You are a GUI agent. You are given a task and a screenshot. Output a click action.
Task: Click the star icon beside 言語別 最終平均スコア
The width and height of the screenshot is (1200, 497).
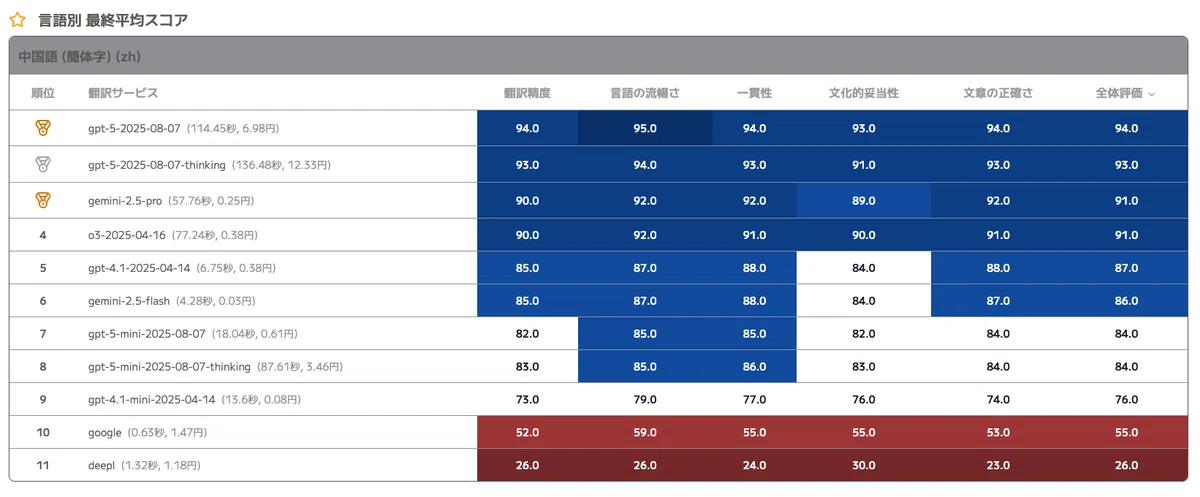pos(17,19)
